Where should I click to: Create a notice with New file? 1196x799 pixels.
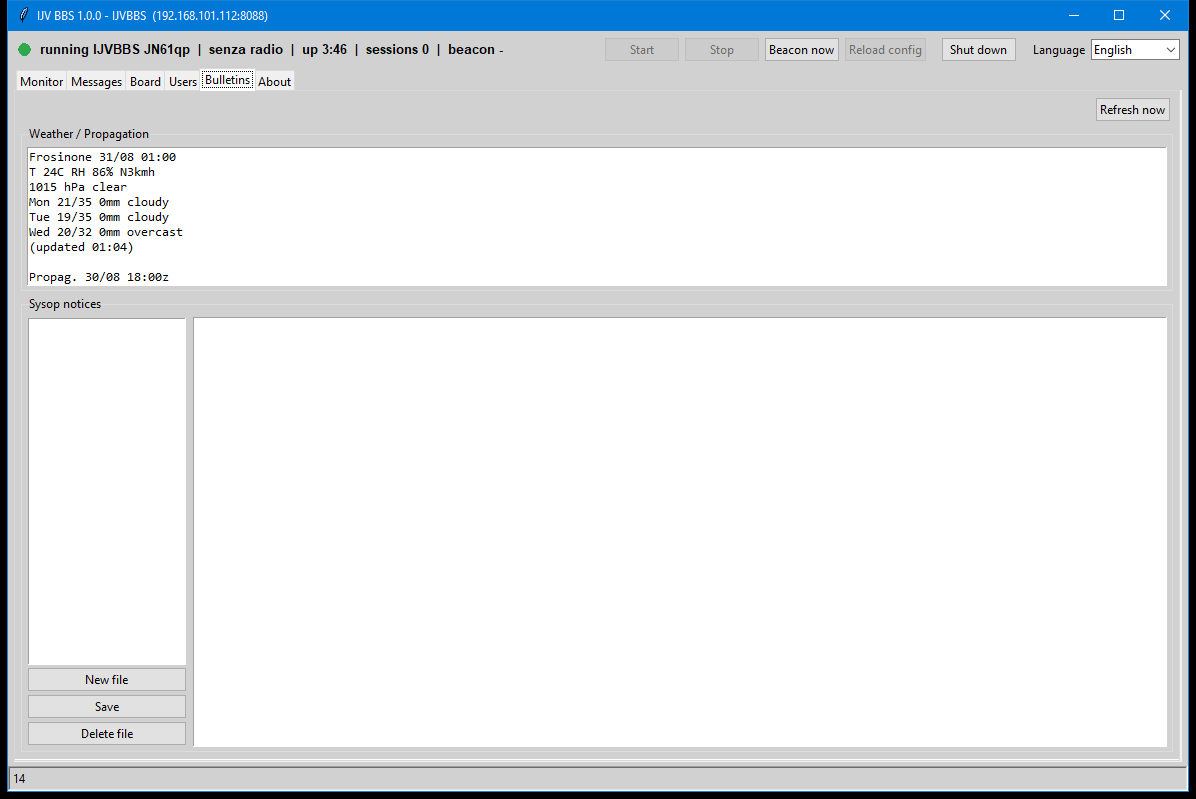[x=107, y=679]
